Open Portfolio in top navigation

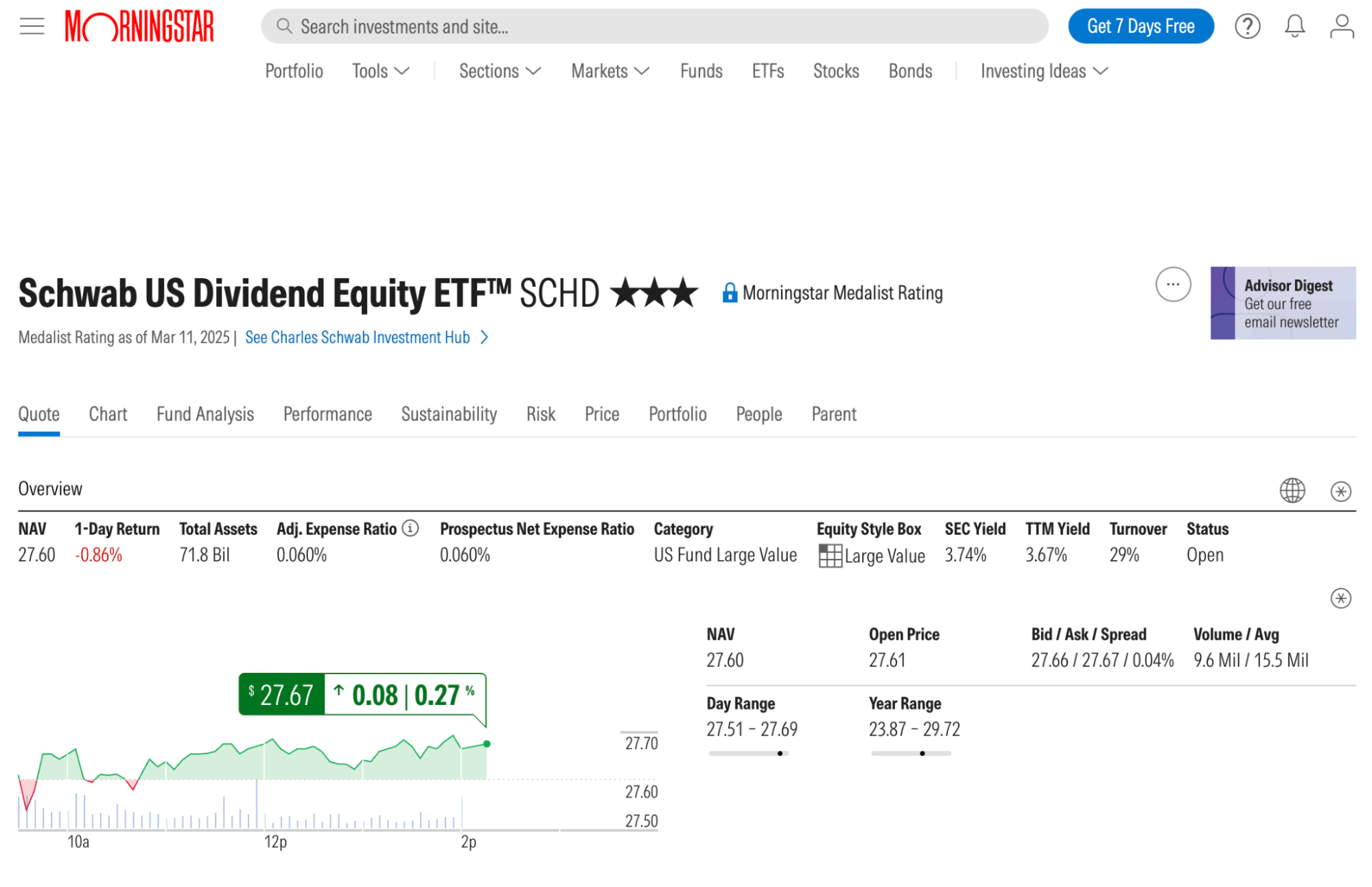(x=294, y=71)
